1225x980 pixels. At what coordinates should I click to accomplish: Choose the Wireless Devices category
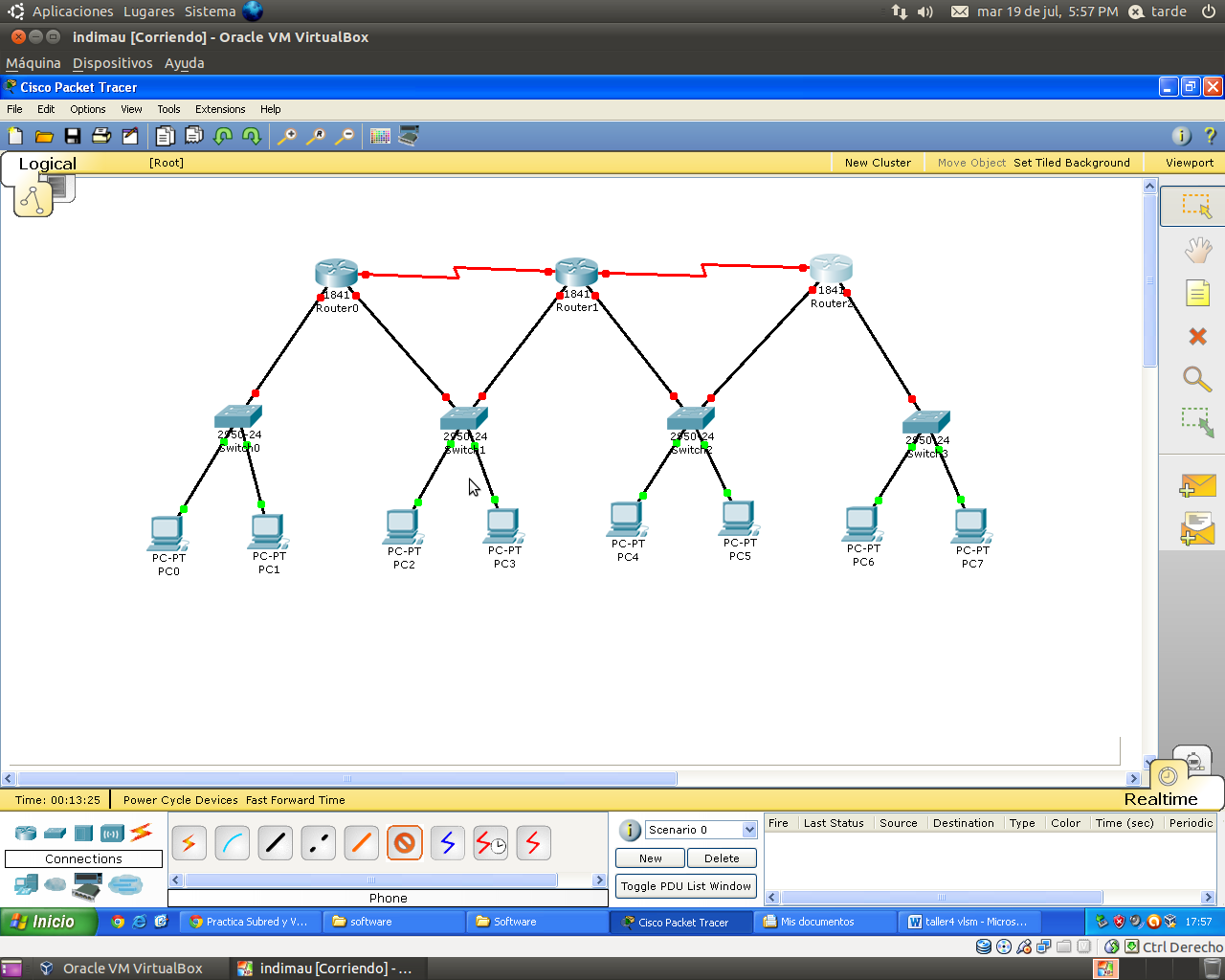(113, 833)
